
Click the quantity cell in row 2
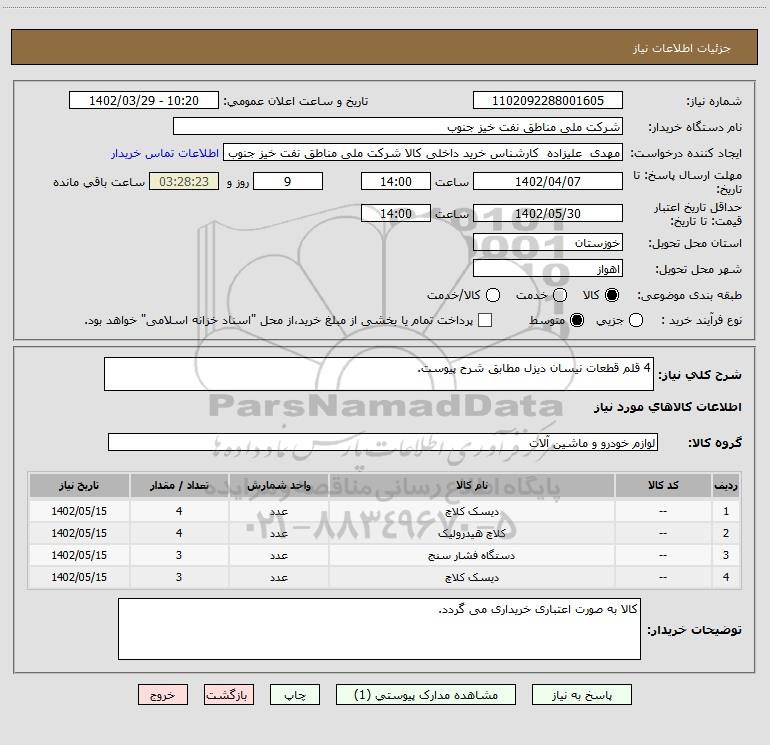[x=179, y=533]
